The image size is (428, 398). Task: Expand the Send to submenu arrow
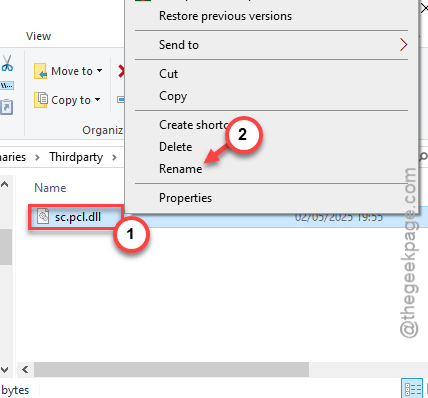tap(403, 45)
